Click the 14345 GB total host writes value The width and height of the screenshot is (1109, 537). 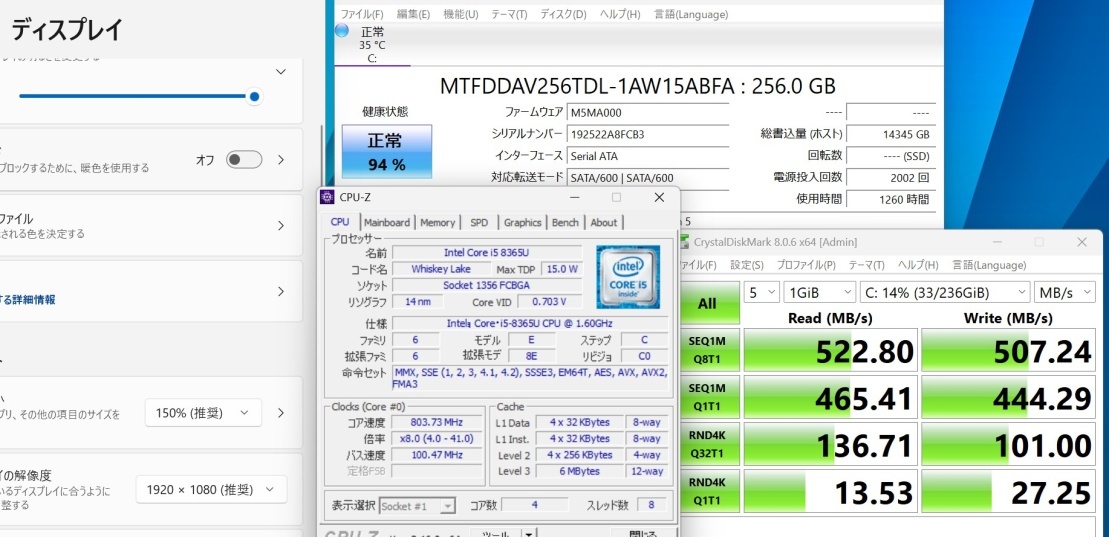pos(890,134)
